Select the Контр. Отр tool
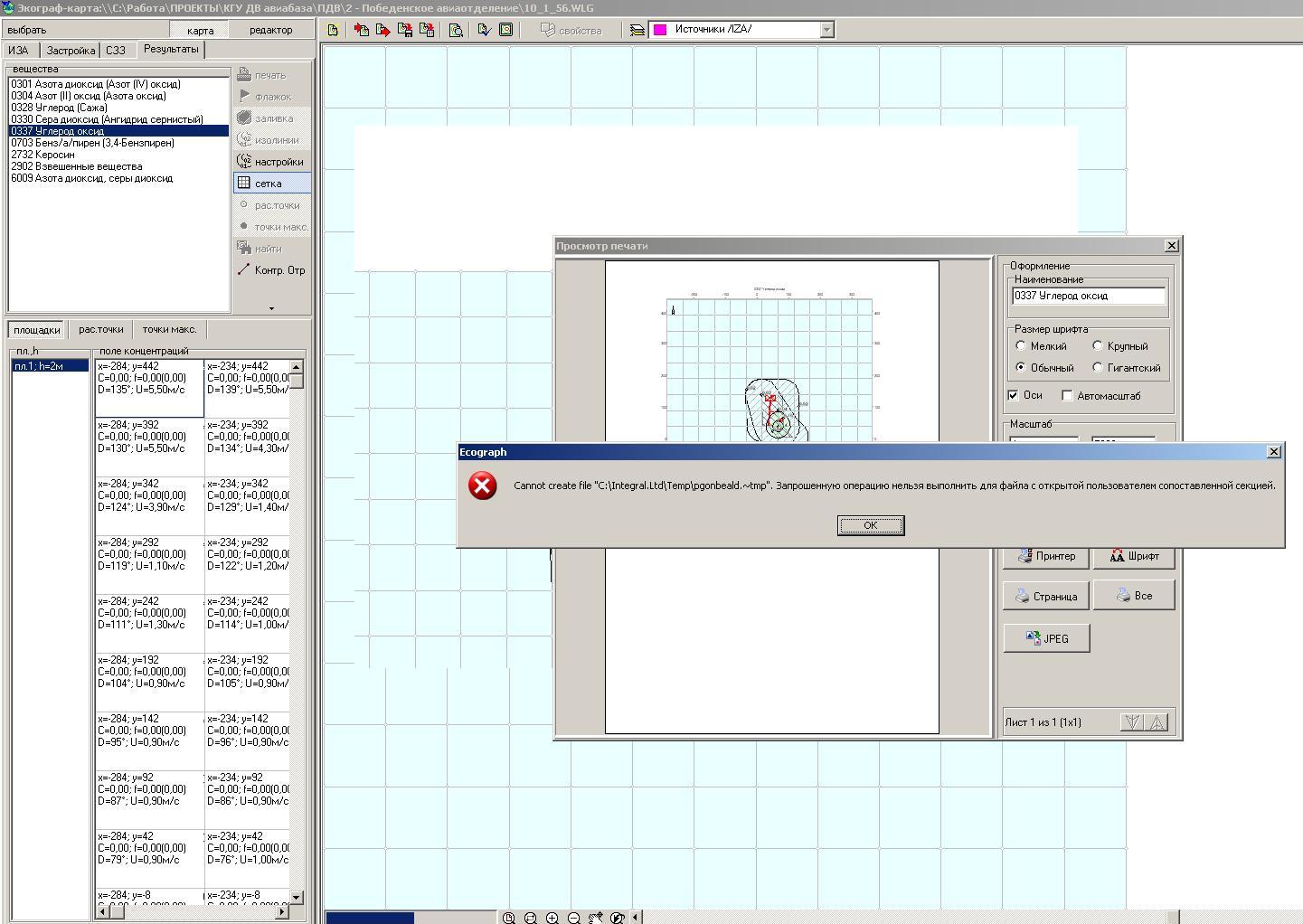The image size is (1303, 924). 271,270
